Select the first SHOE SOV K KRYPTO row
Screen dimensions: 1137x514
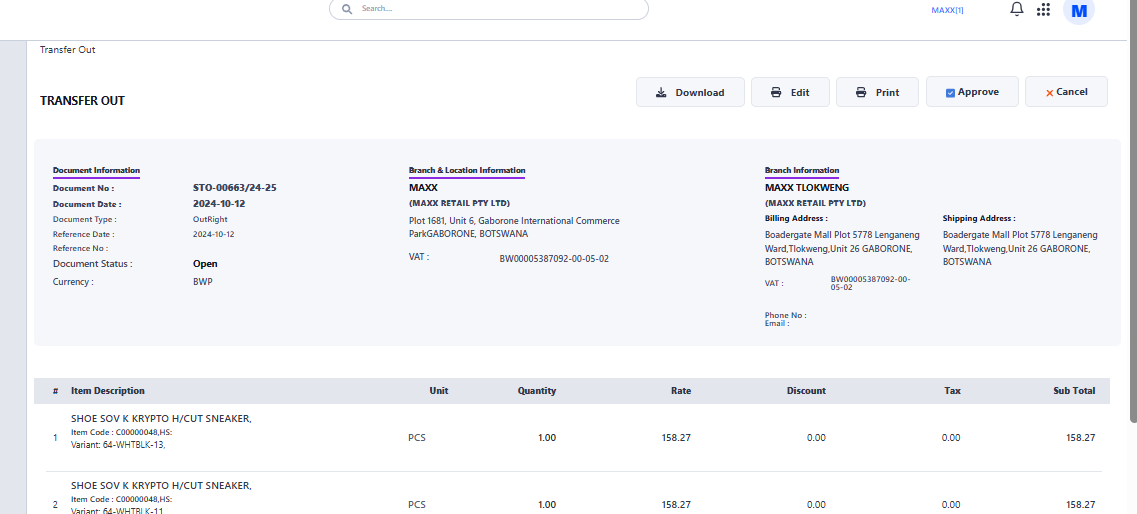(x=161, y=419)
